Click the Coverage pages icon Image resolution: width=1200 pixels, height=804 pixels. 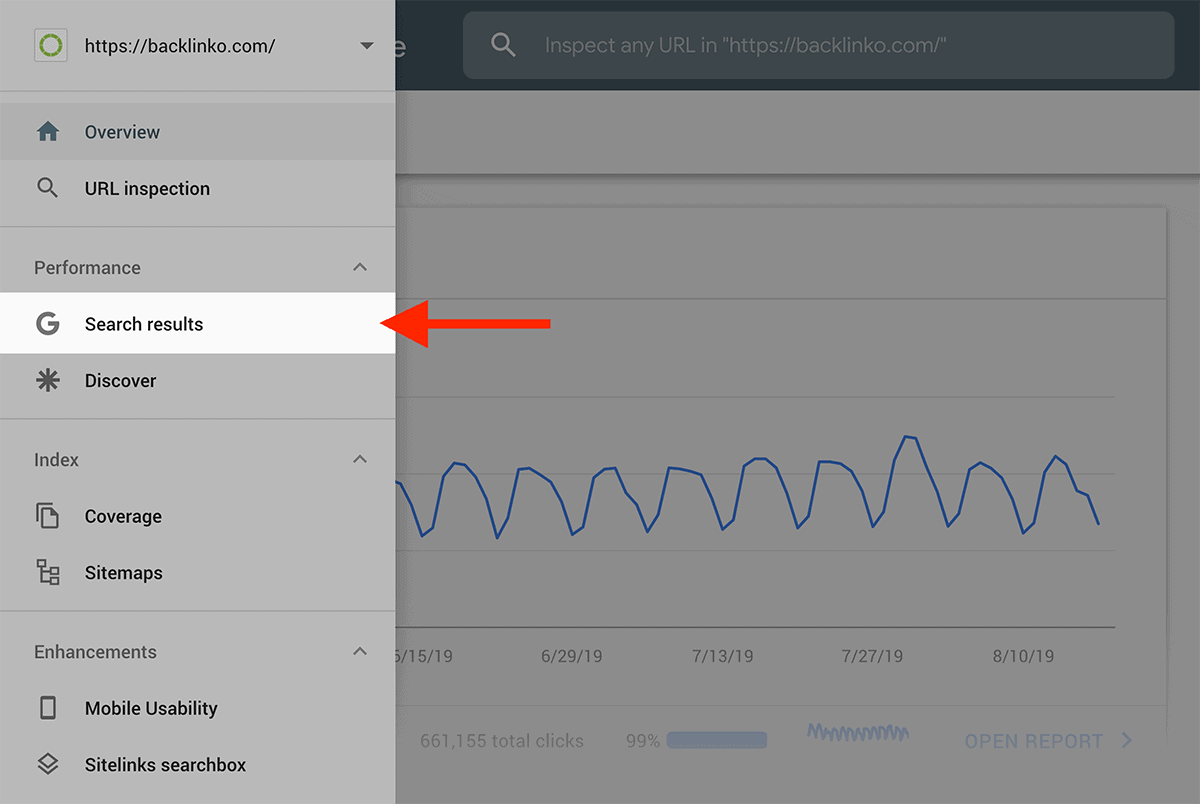47,516
